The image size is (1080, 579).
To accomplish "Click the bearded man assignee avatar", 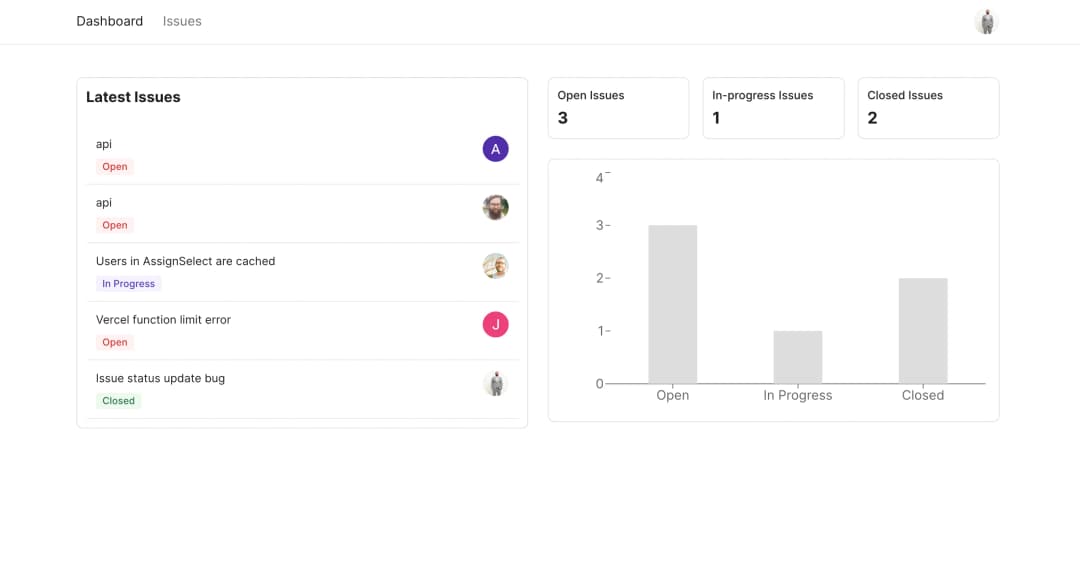I will pos(495,207).
